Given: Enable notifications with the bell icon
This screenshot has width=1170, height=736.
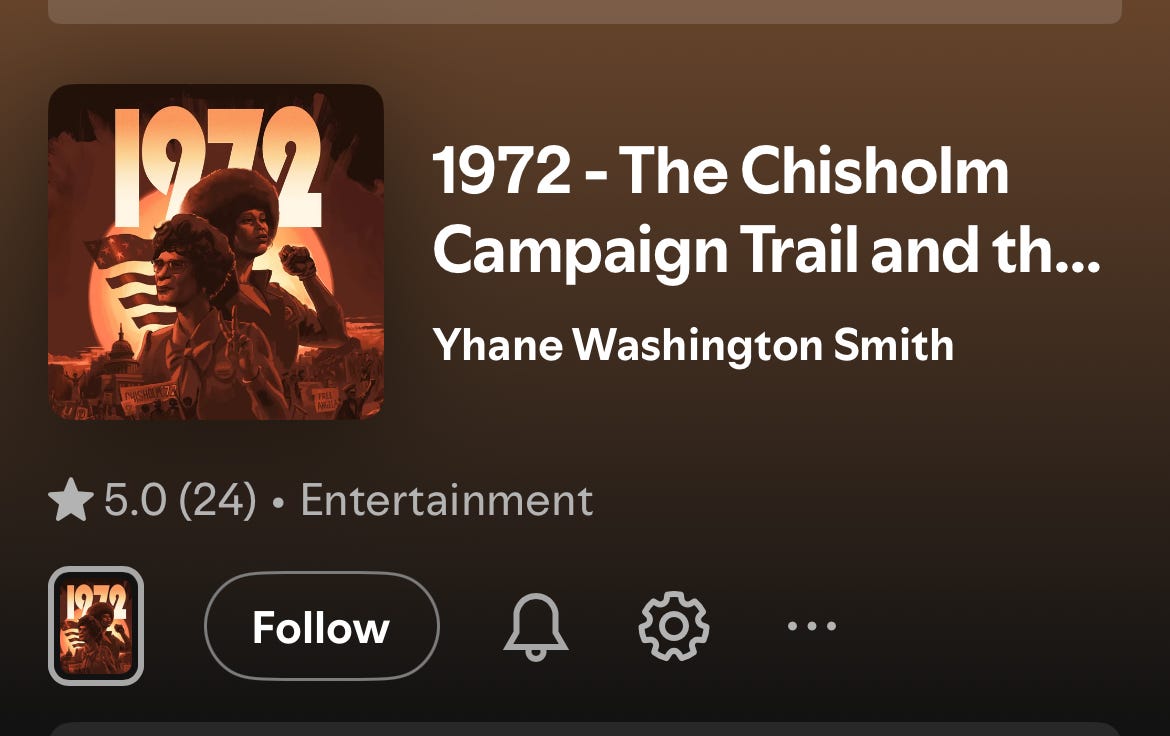Looking at the screenshot, I should click(536, 626).
